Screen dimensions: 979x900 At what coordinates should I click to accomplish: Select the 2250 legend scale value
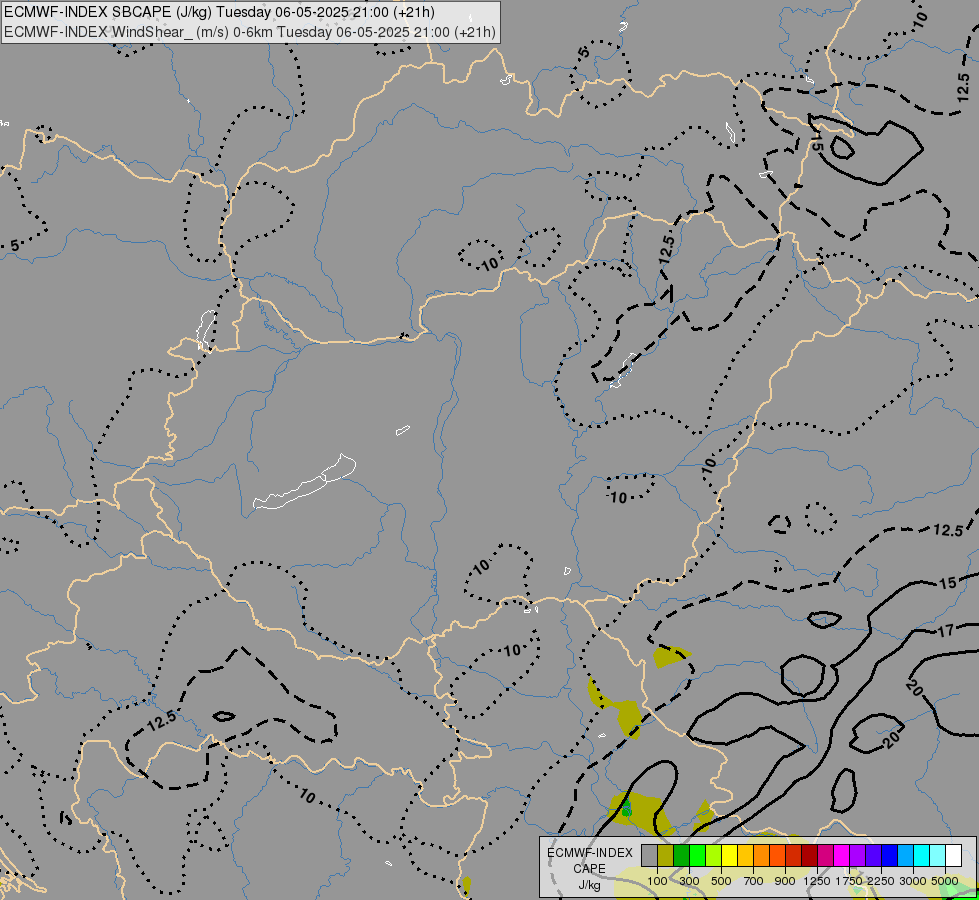click(881, 881)
